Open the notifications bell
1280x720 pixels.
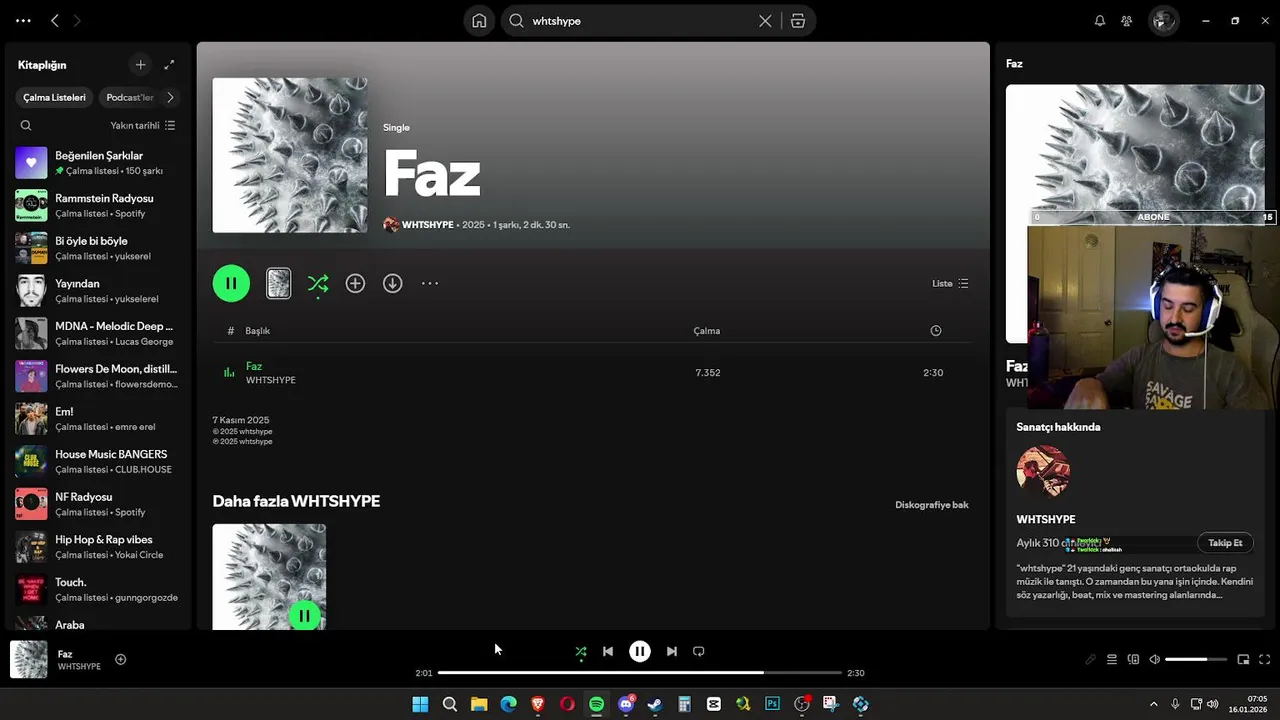tap(1100, 21)
